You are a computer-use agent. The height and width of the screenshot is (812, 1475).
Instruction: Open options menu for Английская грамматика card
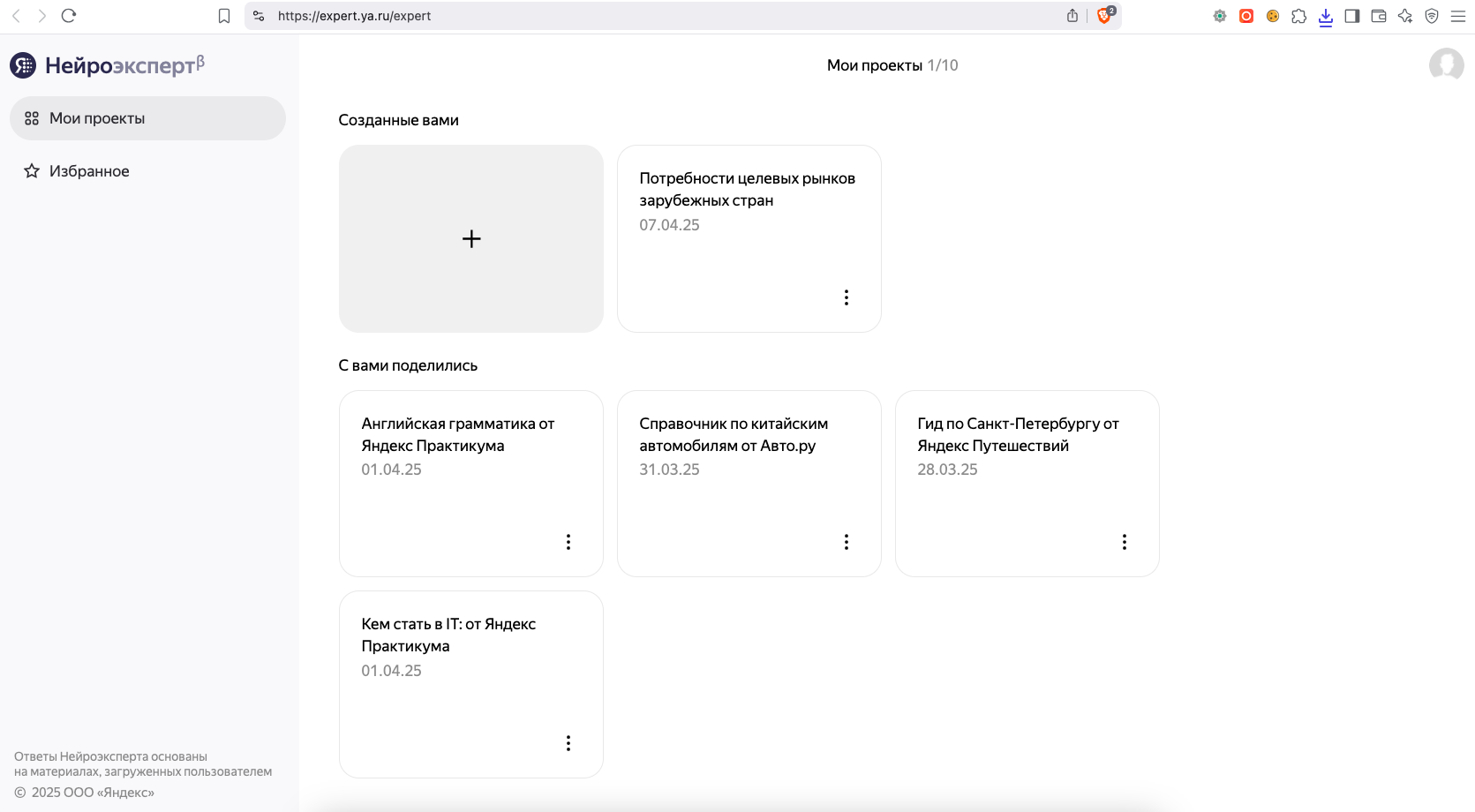pos(568,542)
